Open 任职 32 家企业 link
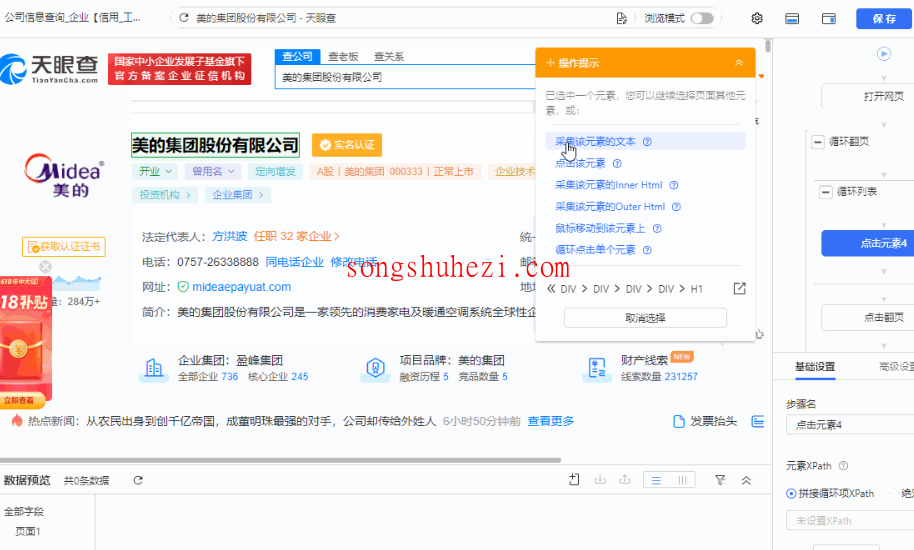Image resolution: width=914 pixels, height=550 pixels. 296,236
